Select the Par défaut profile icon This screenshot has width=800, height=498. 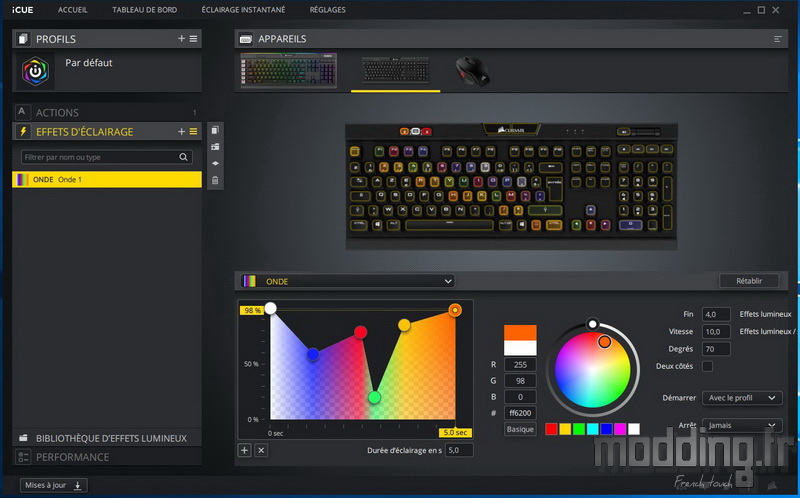point(35,71)
